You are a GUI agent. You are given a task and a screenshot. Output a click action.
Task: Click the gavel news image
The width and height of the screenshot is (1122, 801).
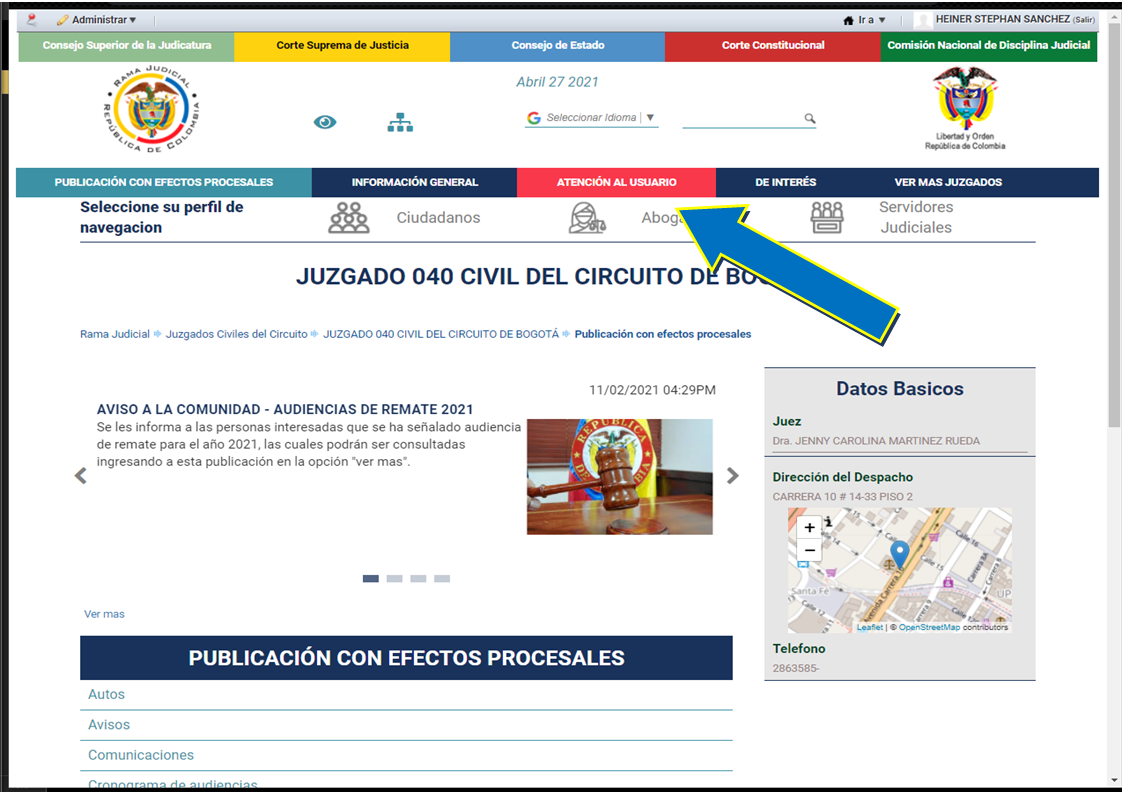[x=620, y=477]
